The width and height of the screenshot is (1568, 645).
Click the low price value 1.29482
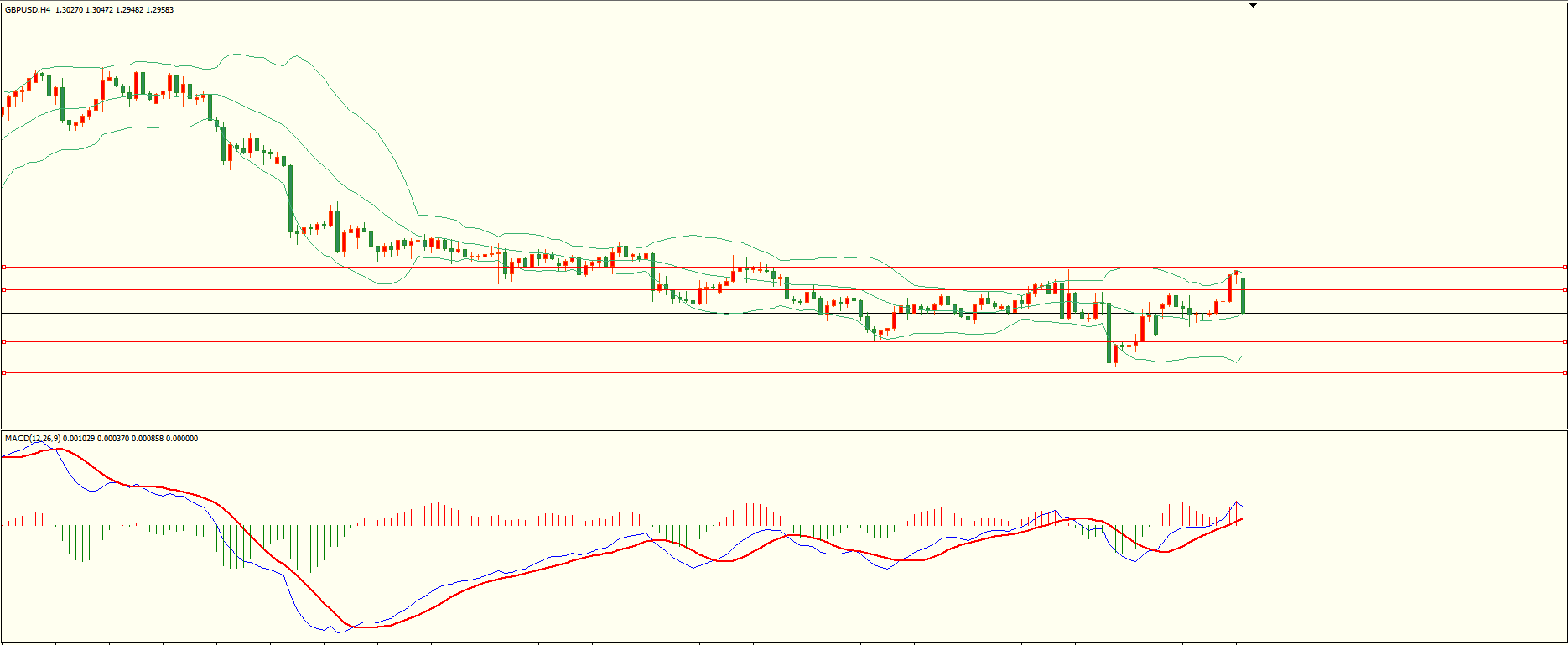[130, 10]
